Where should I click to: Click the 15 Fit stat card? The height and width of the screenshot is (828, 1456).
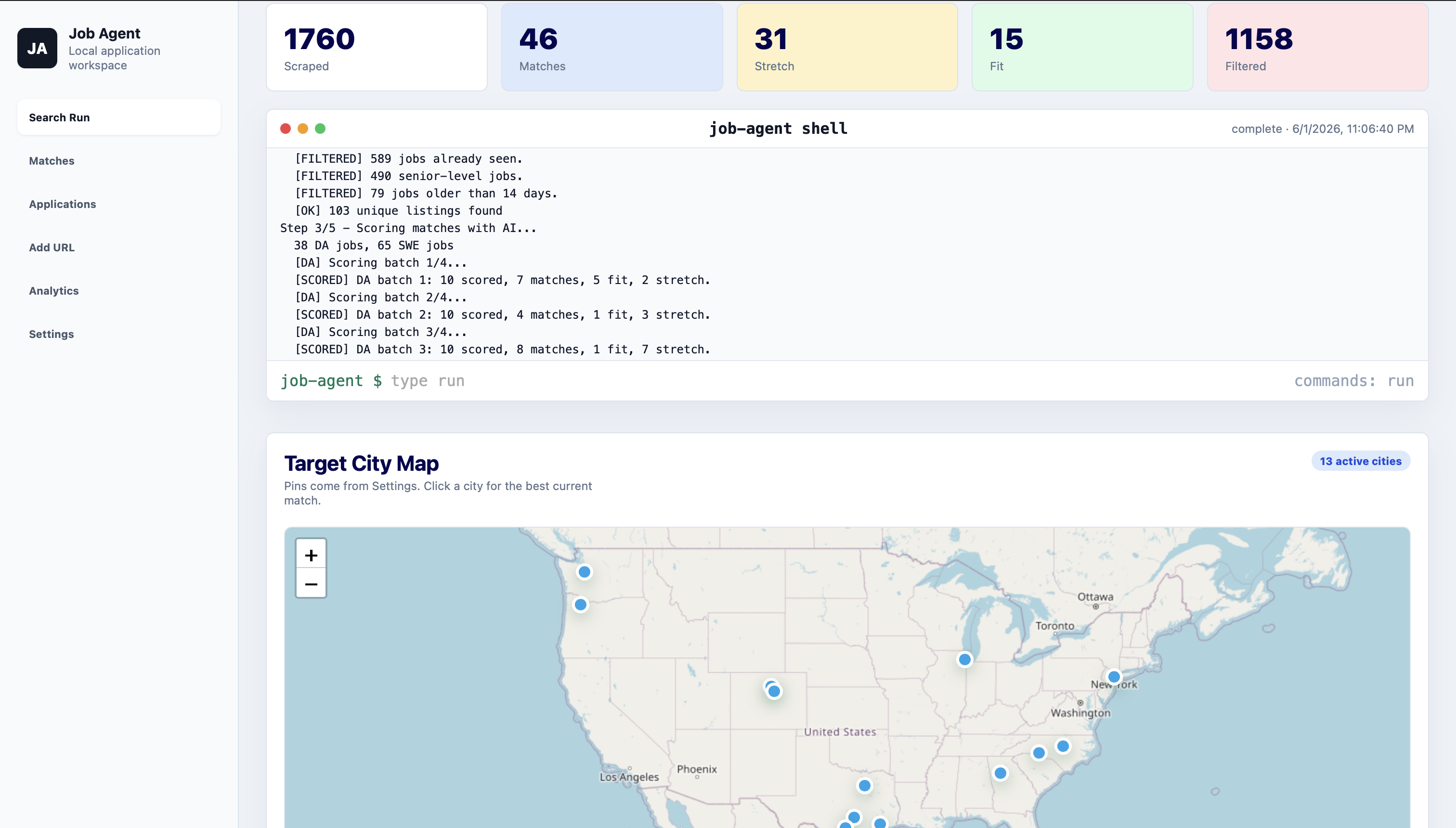1082,47
